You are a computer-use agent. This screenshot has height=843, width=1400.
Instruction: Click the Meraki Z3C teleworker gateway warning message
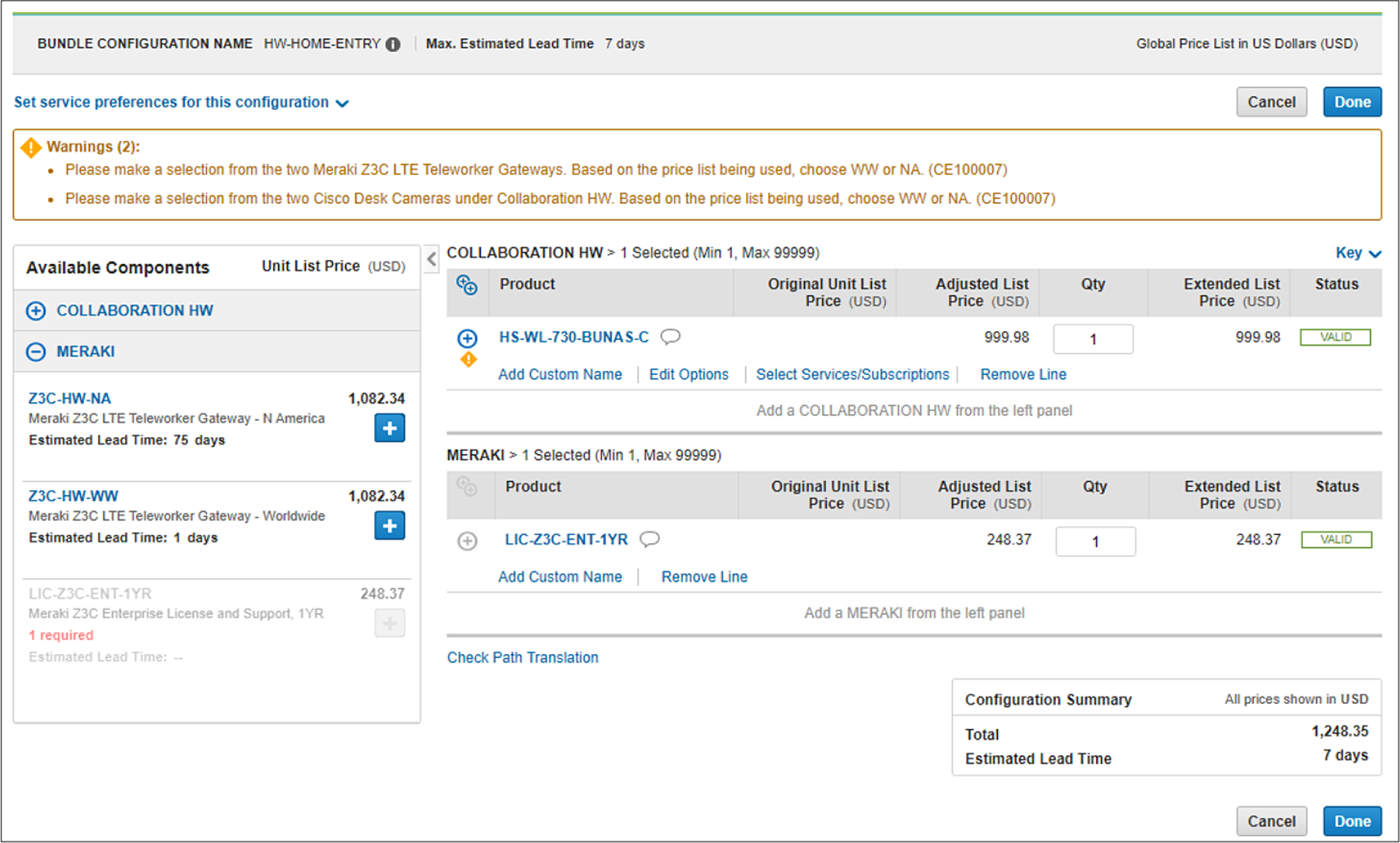tap(536, 170)
